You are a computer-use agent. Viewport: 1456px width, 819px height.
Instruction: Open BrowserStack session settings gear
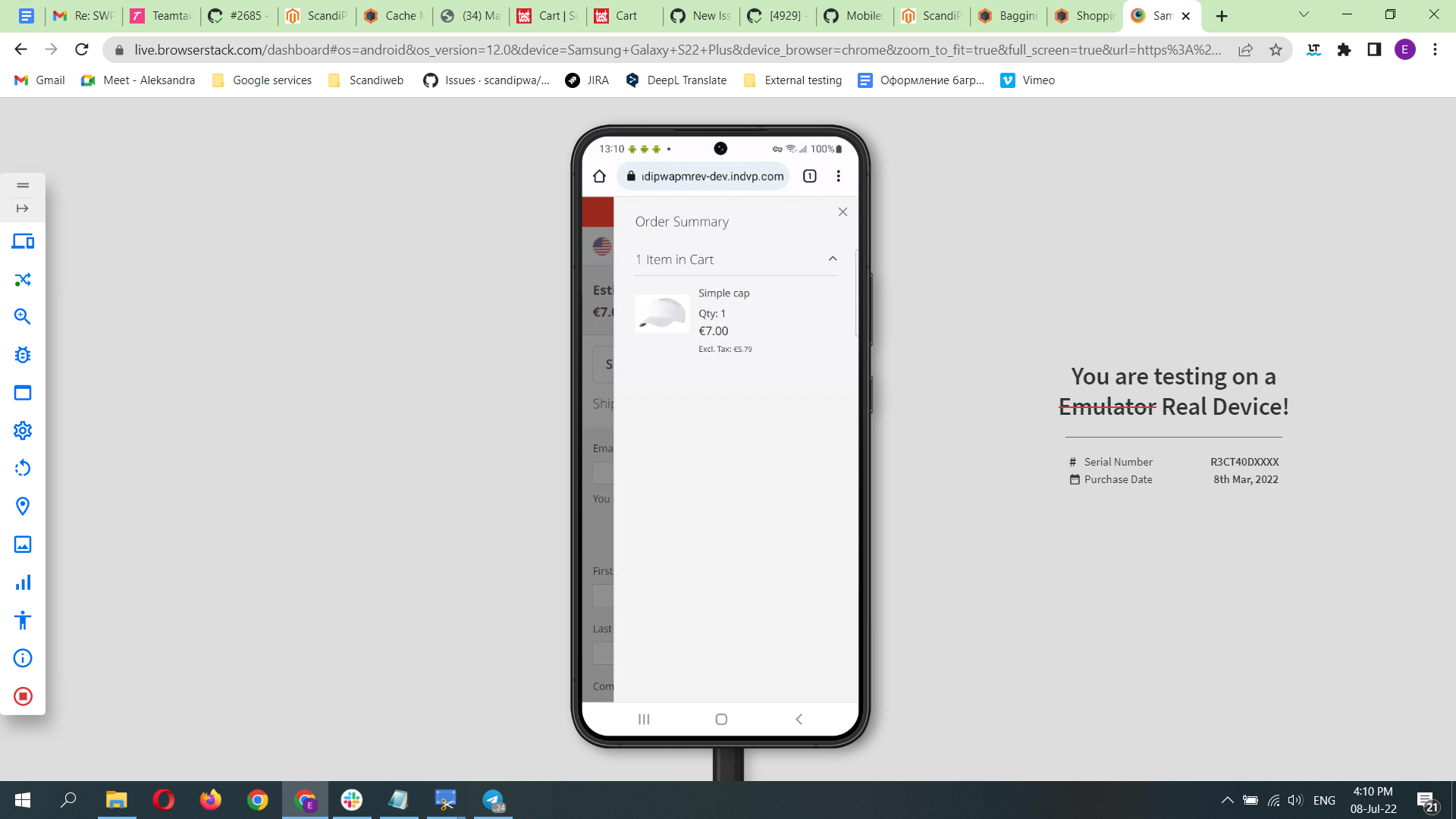23,430
